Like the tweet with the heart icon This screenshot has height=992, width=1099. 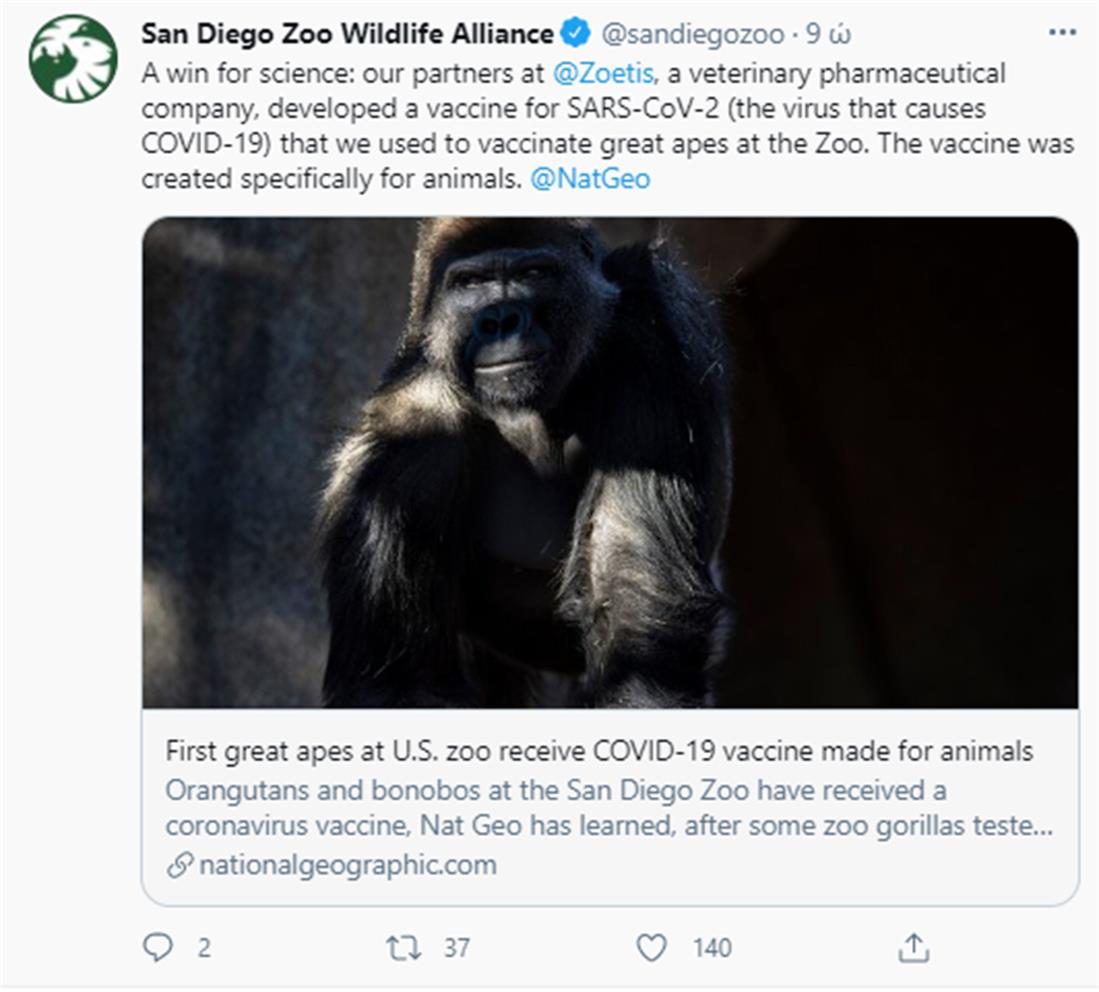652,947
